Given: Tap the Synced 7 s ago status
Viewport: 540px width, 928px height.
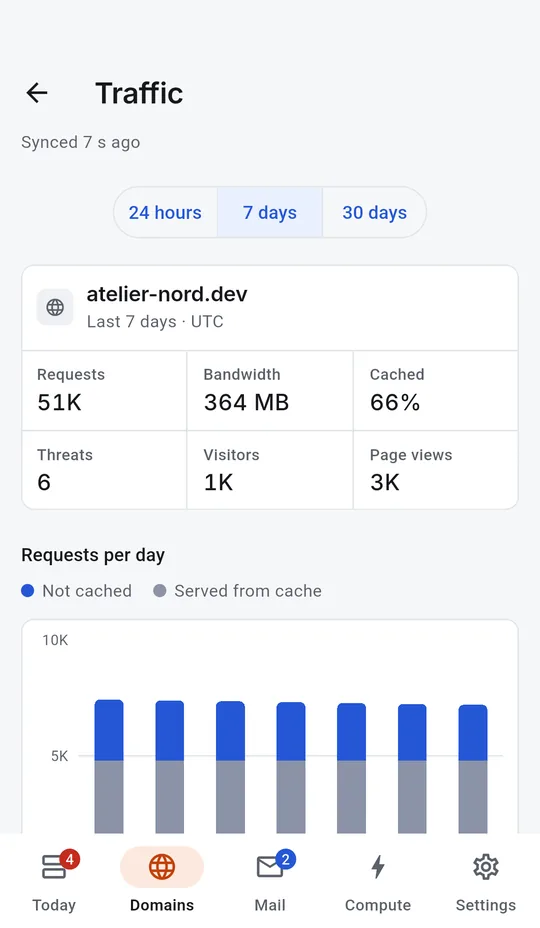Looking at the screenshot, I should [81, 142].
